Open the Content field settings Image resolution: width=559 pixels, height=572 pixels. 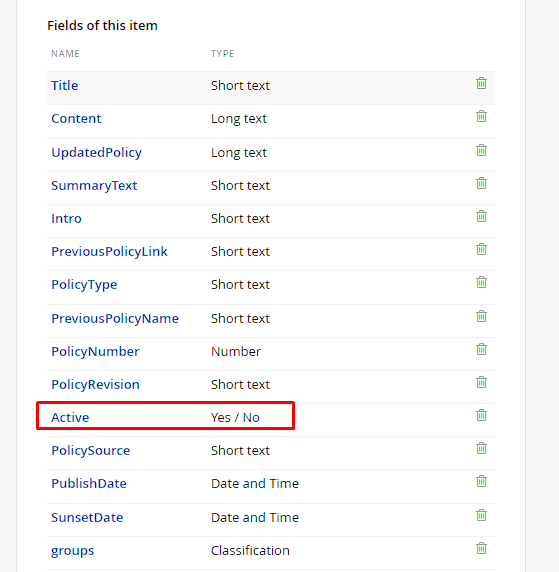pyautogui.click(x=76, y=119)
